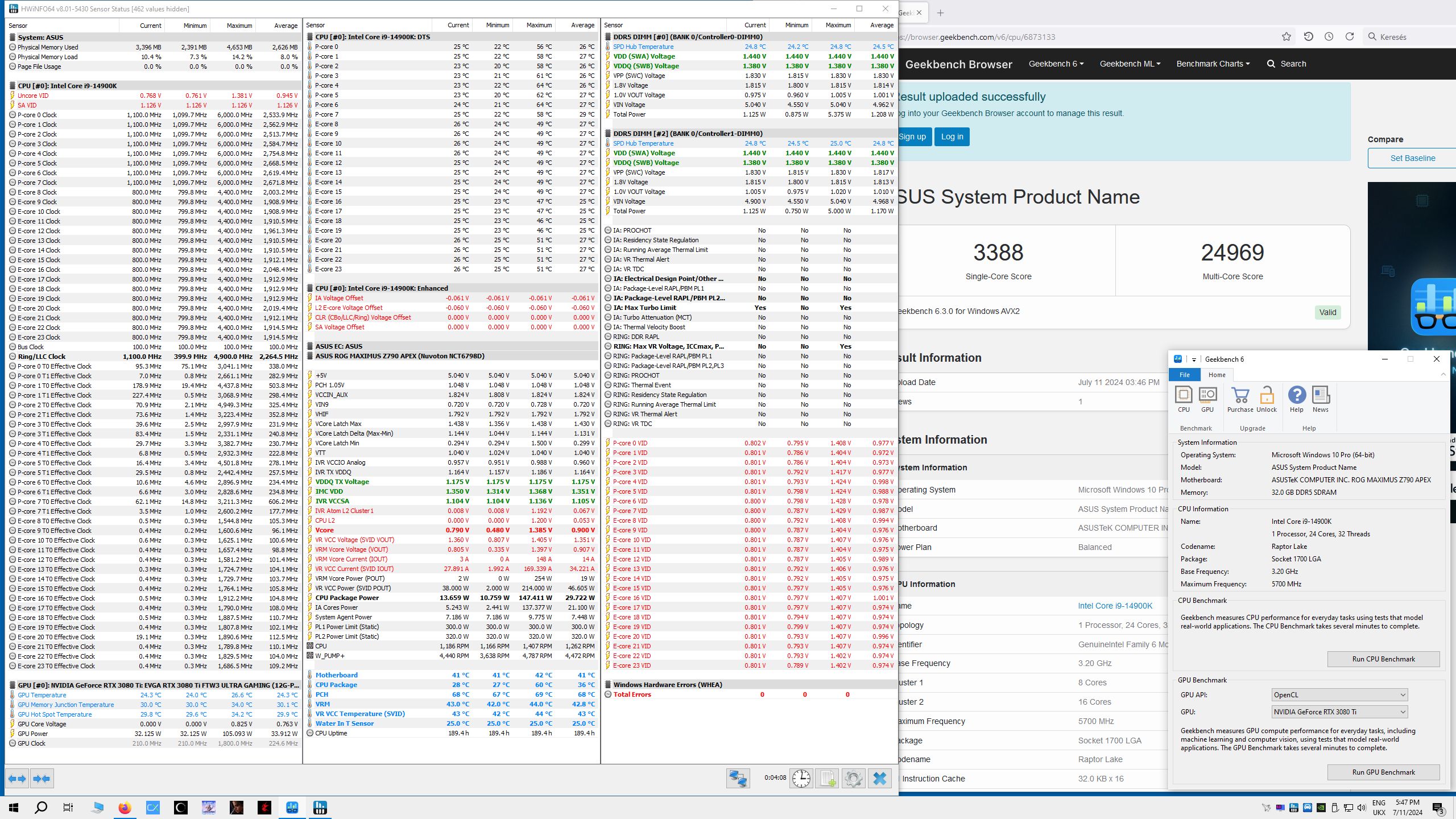1456x819 pixels.
Task: Collapse the Geekbench ribbon chevron
Action: pyautogui.click(x=1443, y=374)
